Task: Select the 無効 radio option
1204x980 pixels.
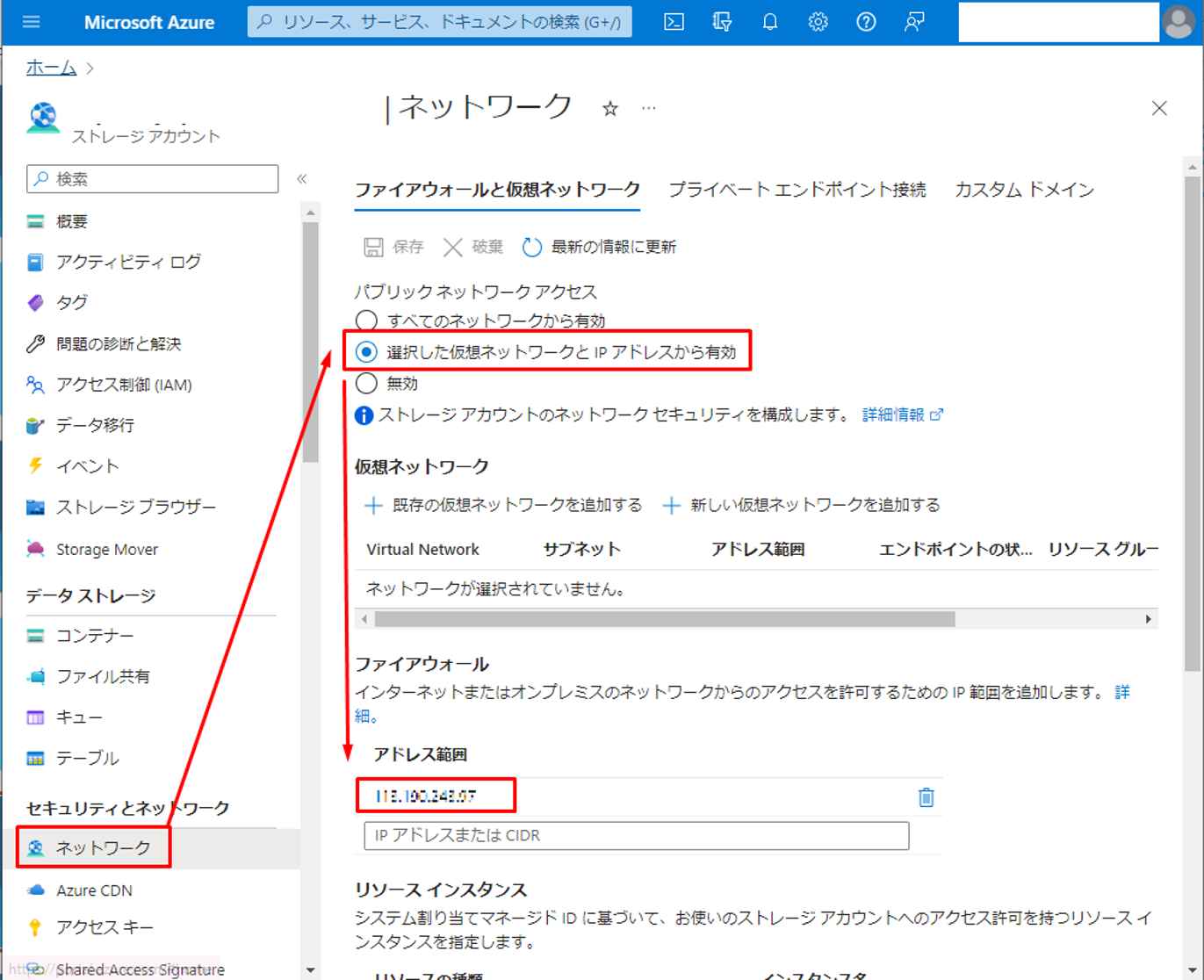Action: (x=367, y=384)
